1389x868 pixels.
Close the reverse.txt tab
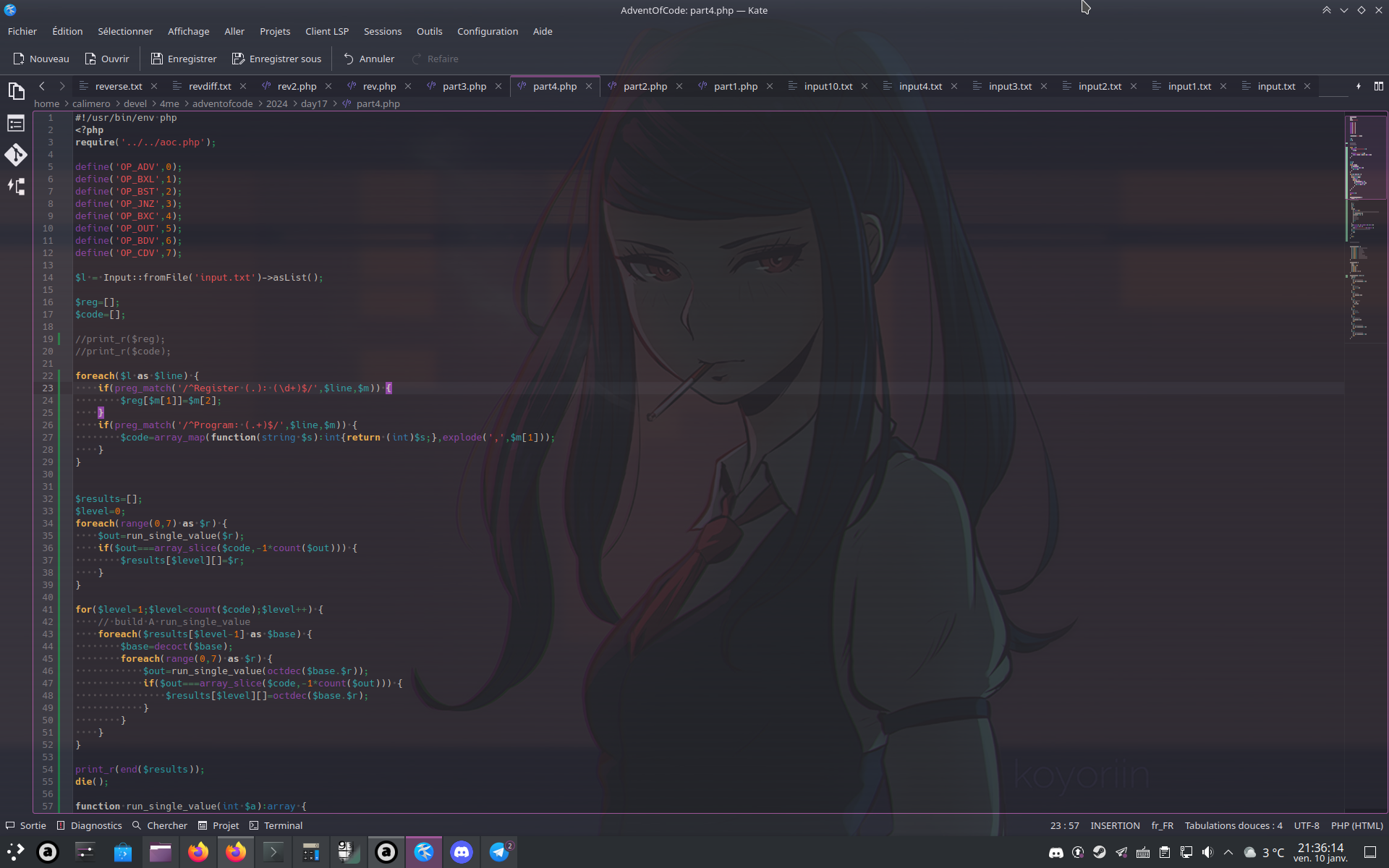coord(154,86)
